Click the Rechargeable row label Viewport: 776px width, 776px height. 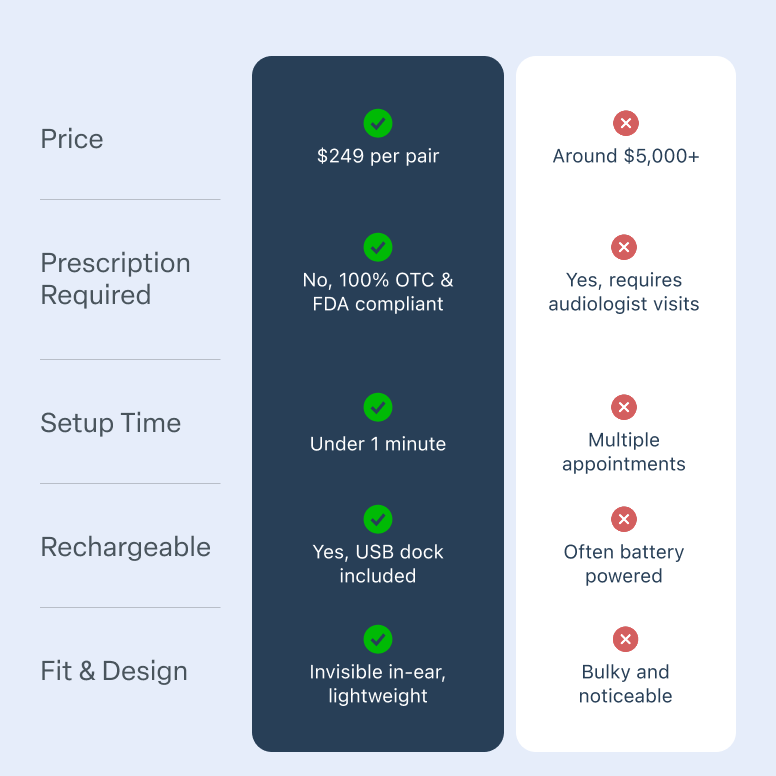pyautogui.click(x=126, y=547)
